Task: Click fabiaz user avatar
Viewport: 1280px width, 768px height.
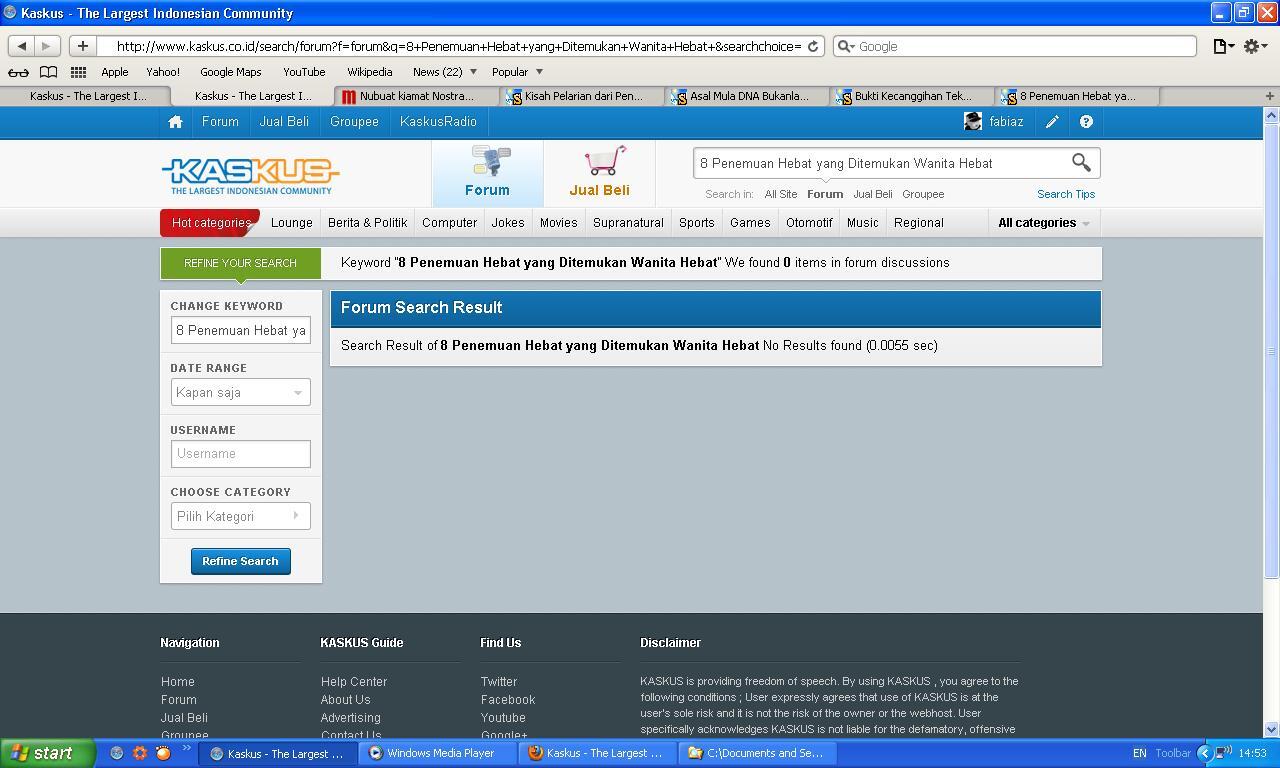Action: pyautogui.click(x=973, y=122)
